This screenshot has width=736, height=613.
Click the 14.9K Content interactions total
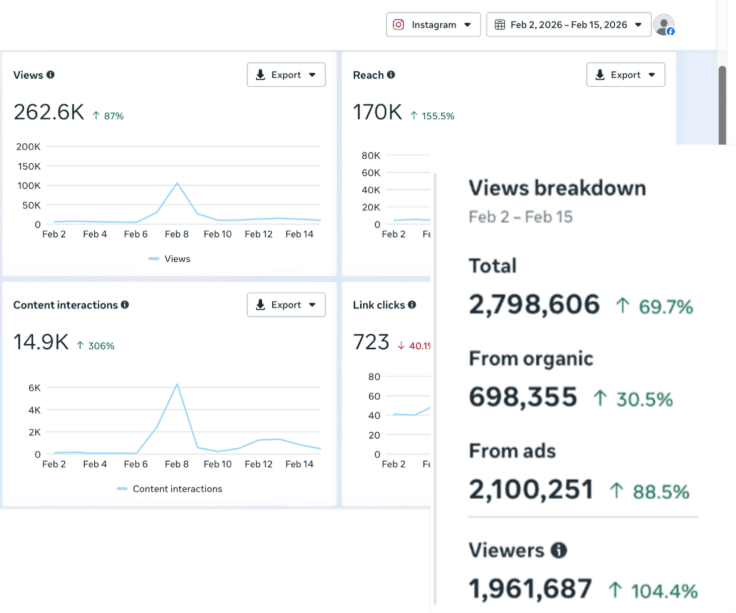tap(41, 343)
